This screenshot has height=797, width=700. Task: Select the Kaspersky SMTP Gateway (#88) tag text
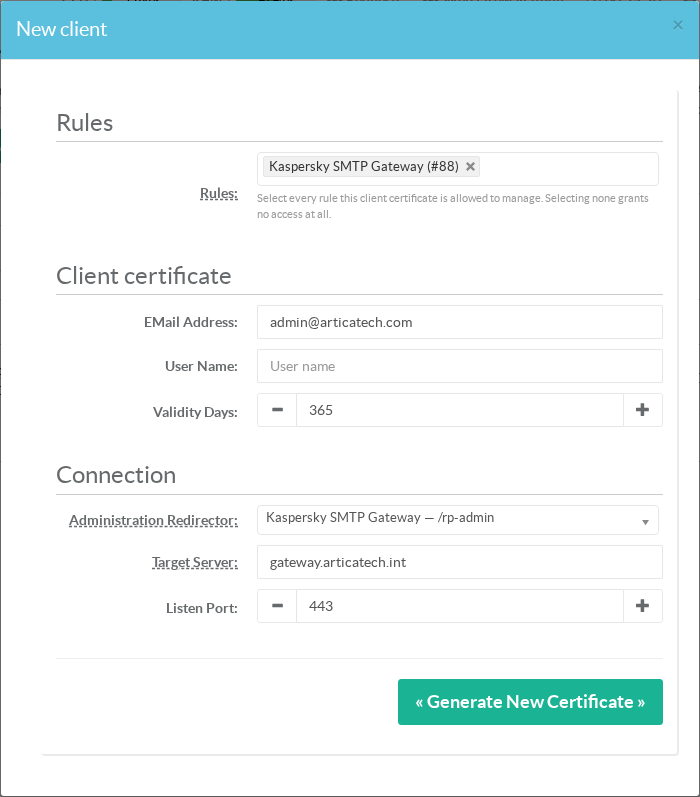[x=363, y=166]
